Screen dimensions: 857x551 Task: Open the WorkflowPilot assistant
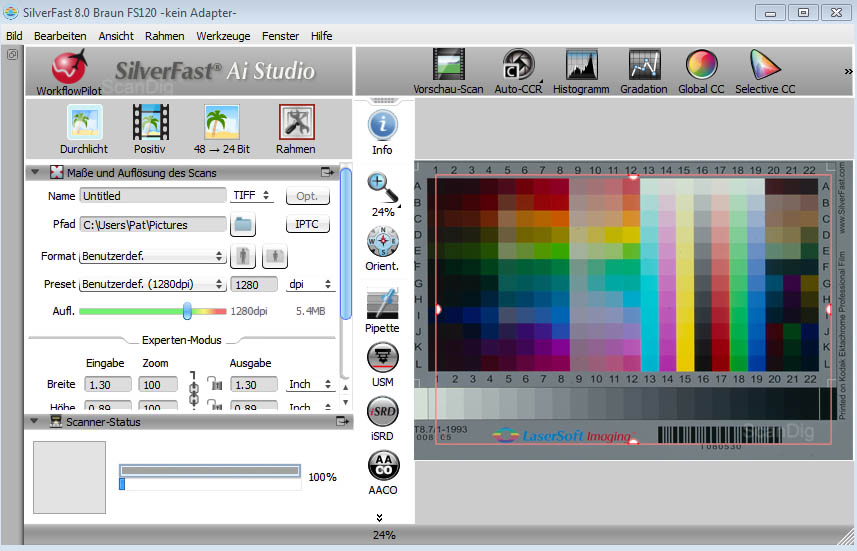point(69,72)
